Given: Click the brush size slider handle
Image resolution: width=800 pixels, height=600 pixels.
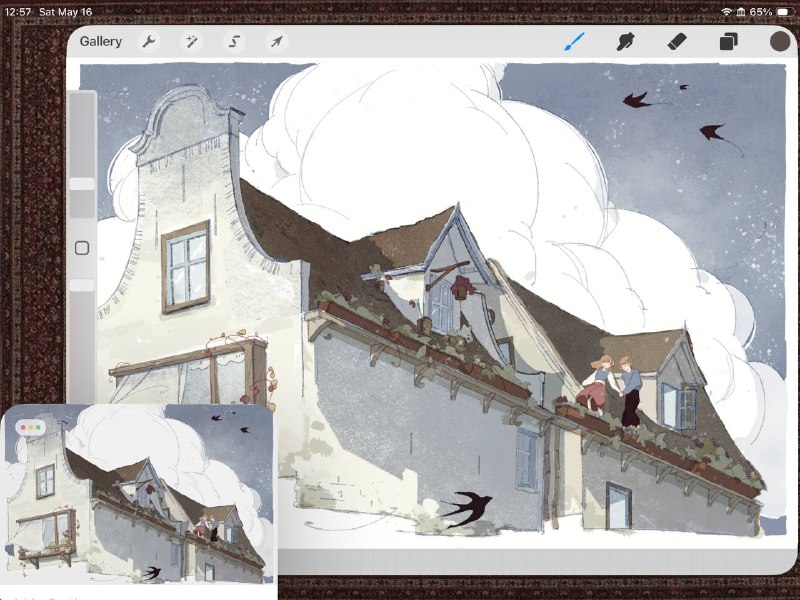Looking at the screenshot, I should [x=82, y=184].
